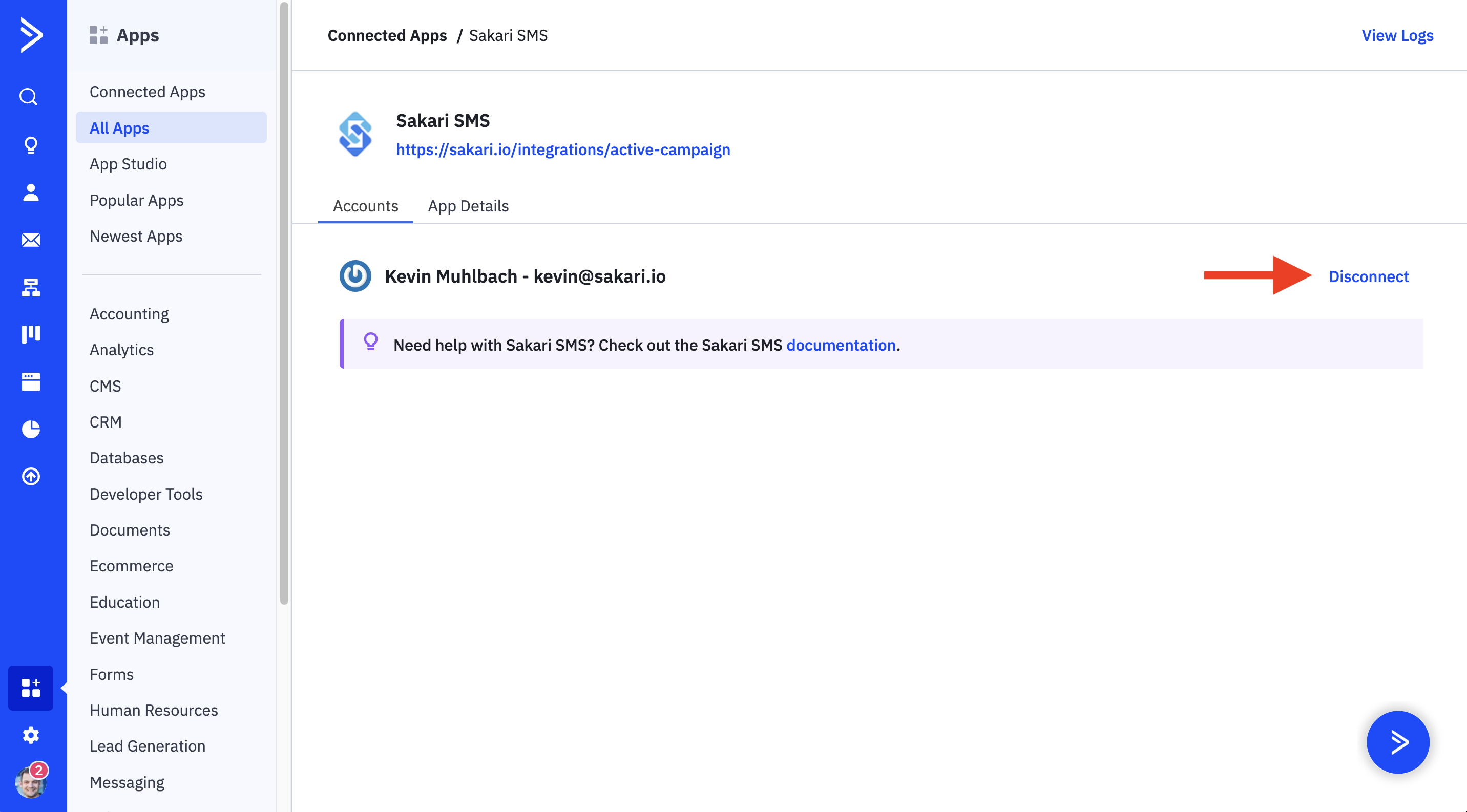
Task: Go back to Connected Apps breadcrumb
Action: 387,35
